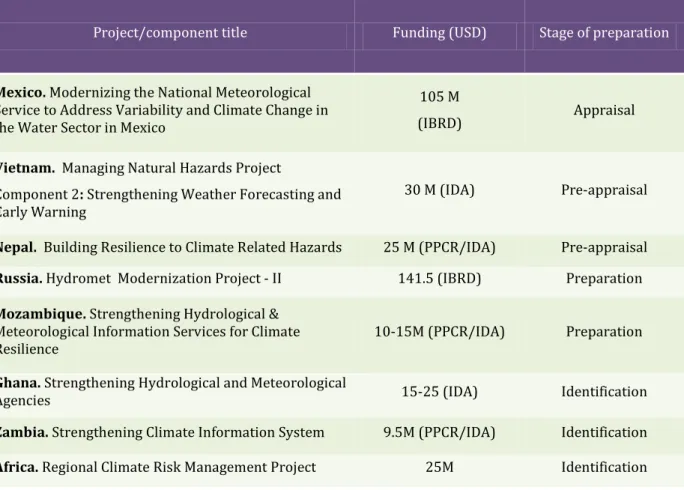Click Identification in the Zambia row
The image size is (684, 490).
[604, 432]
